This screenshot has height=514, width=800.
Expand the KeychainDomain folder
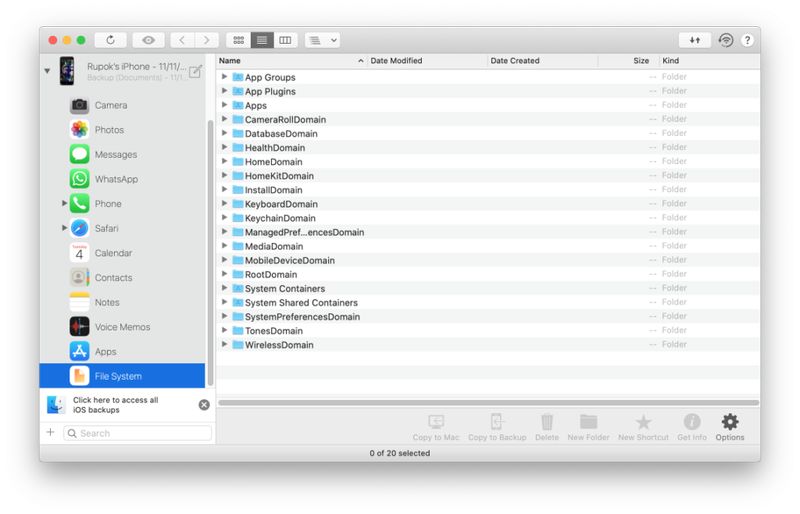tap(224, 217)
